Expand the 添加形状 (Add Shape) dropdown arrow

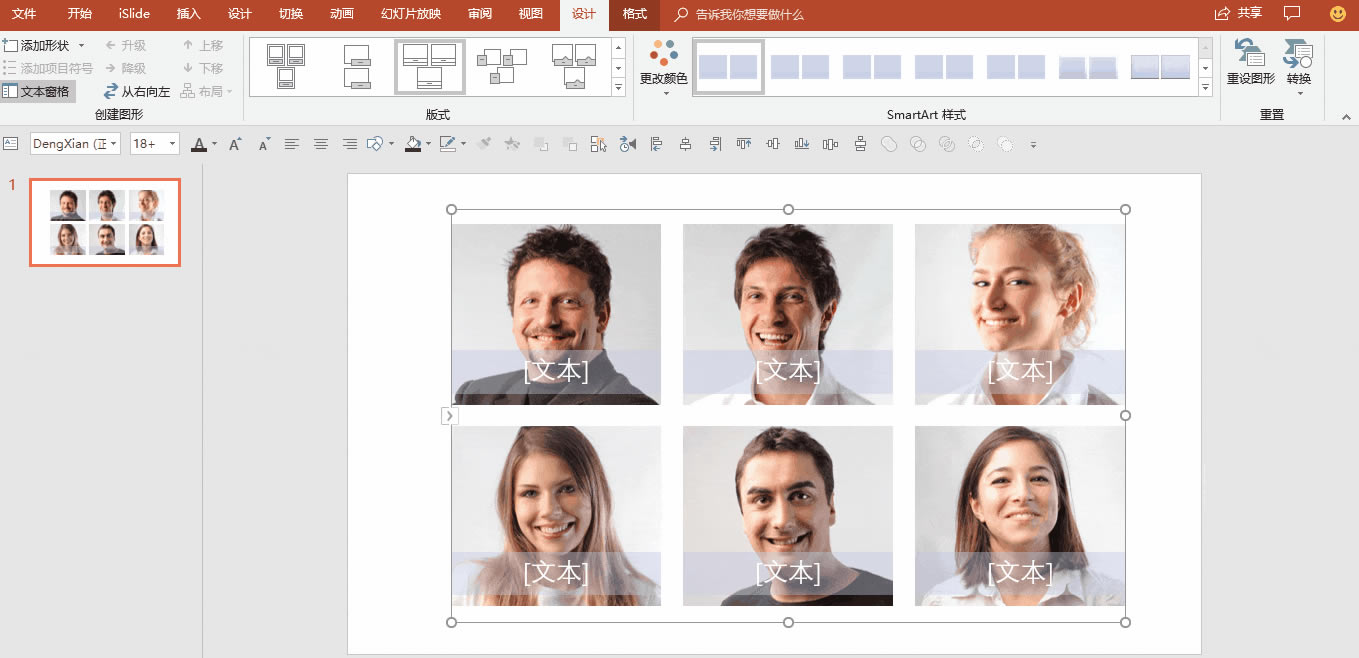click(x=82, y=44)
